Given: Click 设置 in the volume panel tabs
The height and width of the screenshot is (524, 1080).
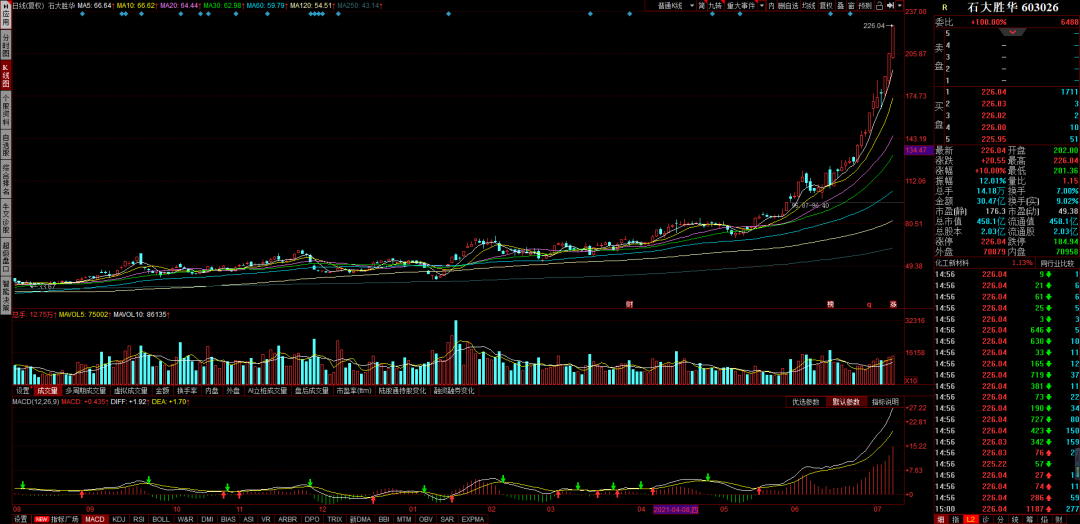Looking at the screenshot, I should coord(23,390).
